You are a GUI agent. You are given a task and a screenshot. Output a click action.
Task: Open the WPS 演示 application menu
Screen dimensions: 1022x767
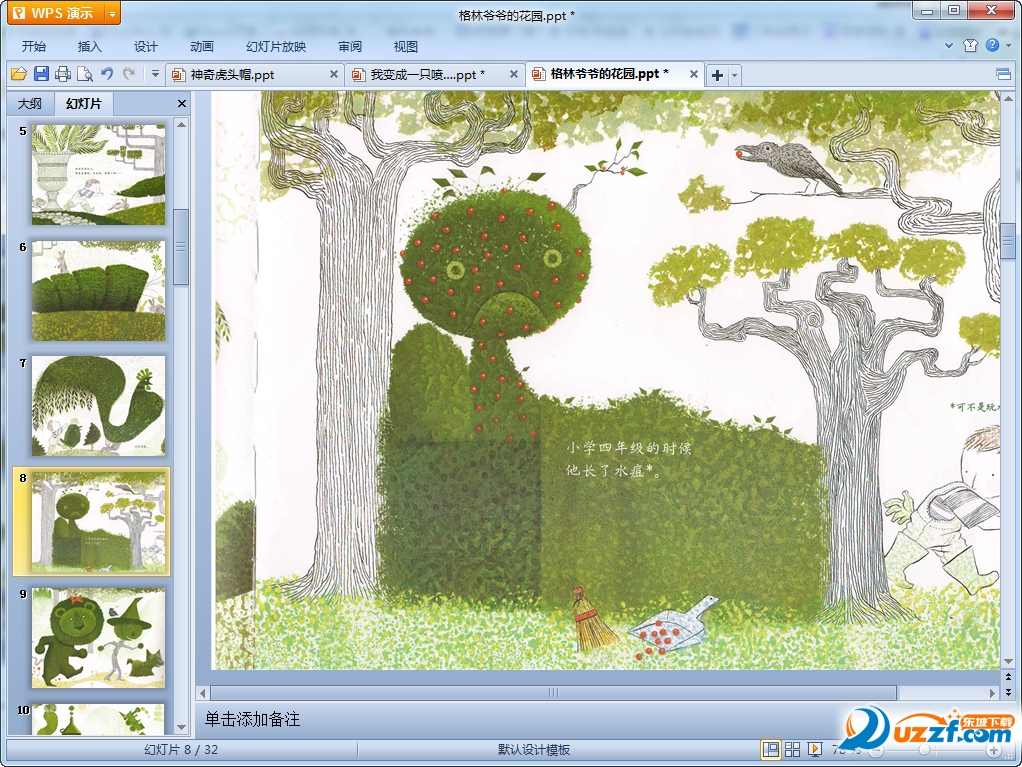(55, 13)
